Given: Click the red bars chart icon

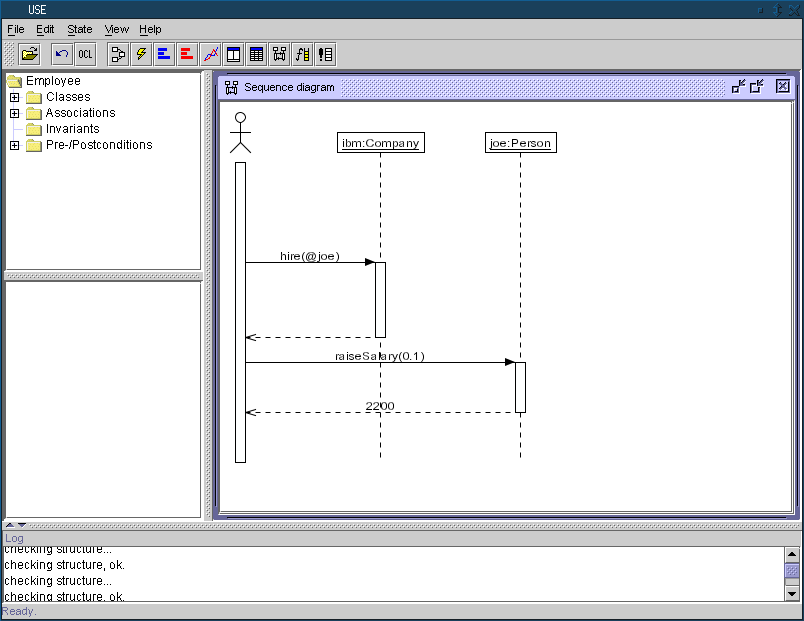Looking at the screenshot, I should click(x=187, y=54).
